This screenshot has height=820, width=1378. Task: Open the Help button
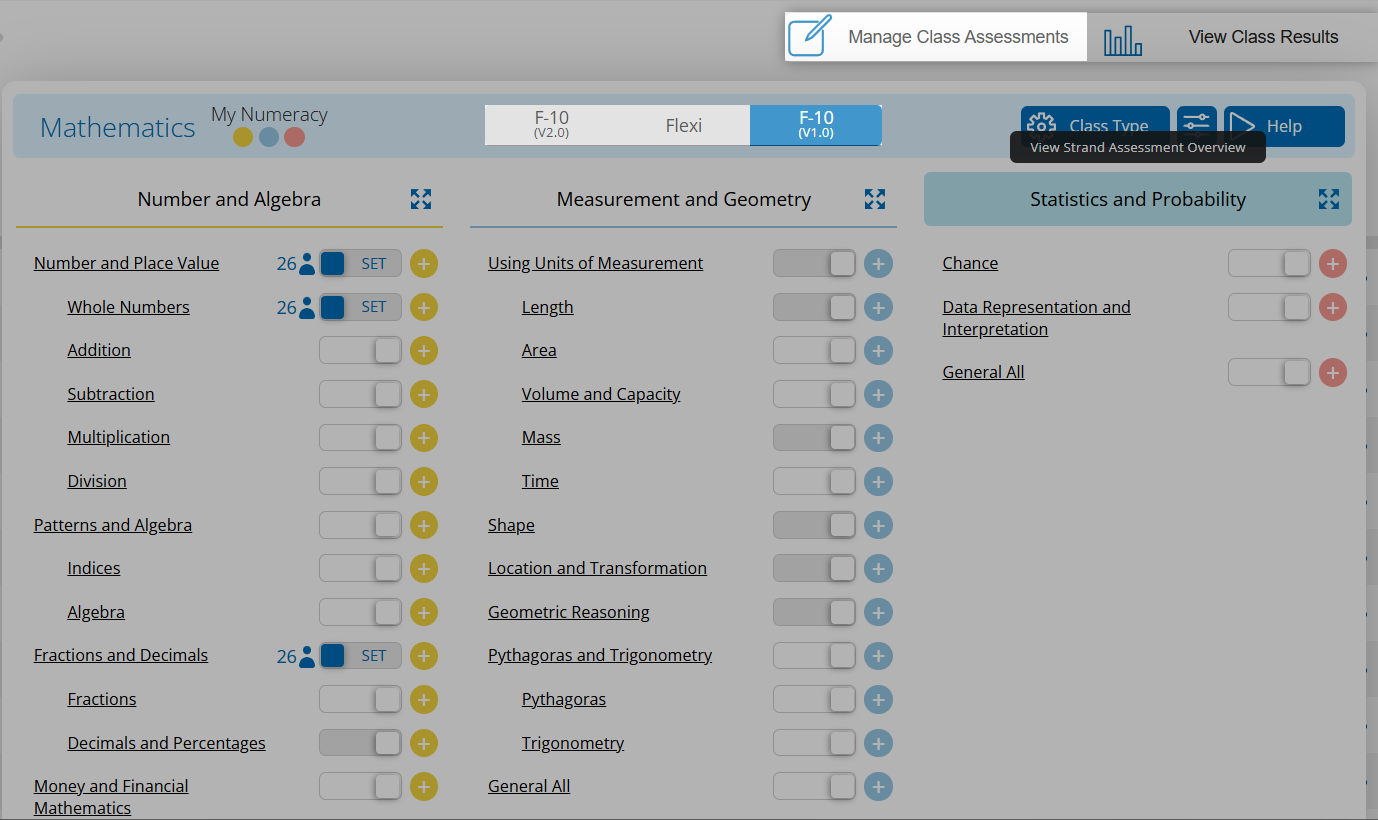pos(1284,126)
